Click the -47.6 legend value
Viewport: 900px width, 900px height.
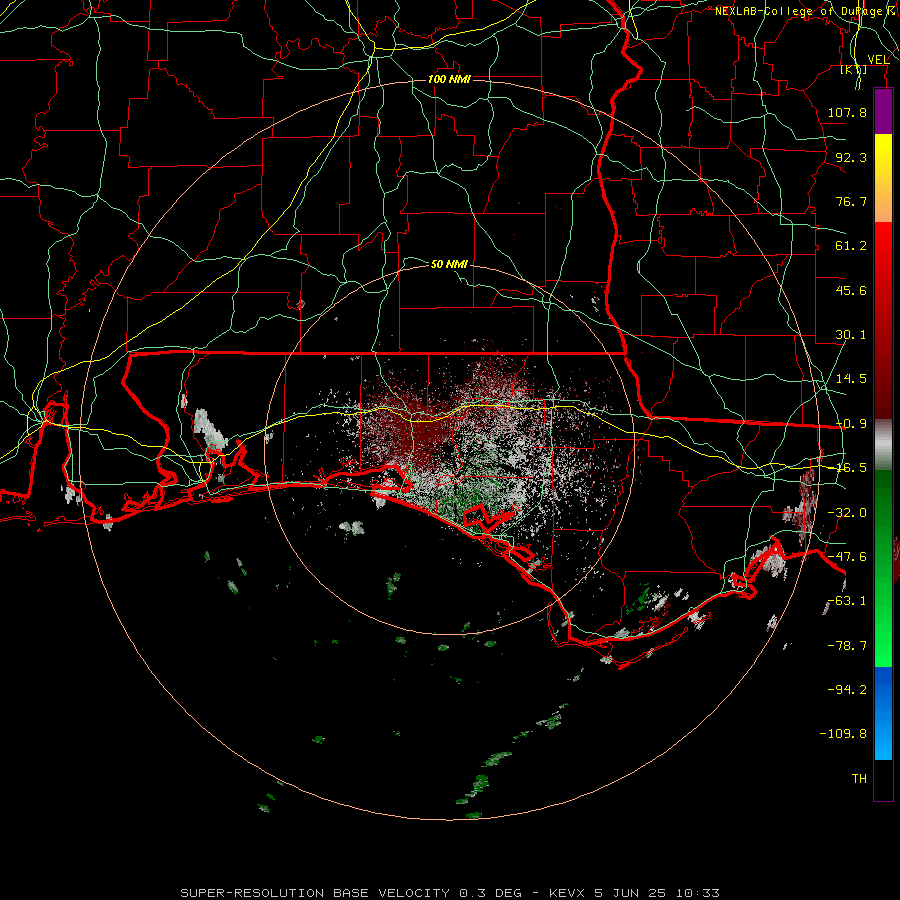point(847,557)
